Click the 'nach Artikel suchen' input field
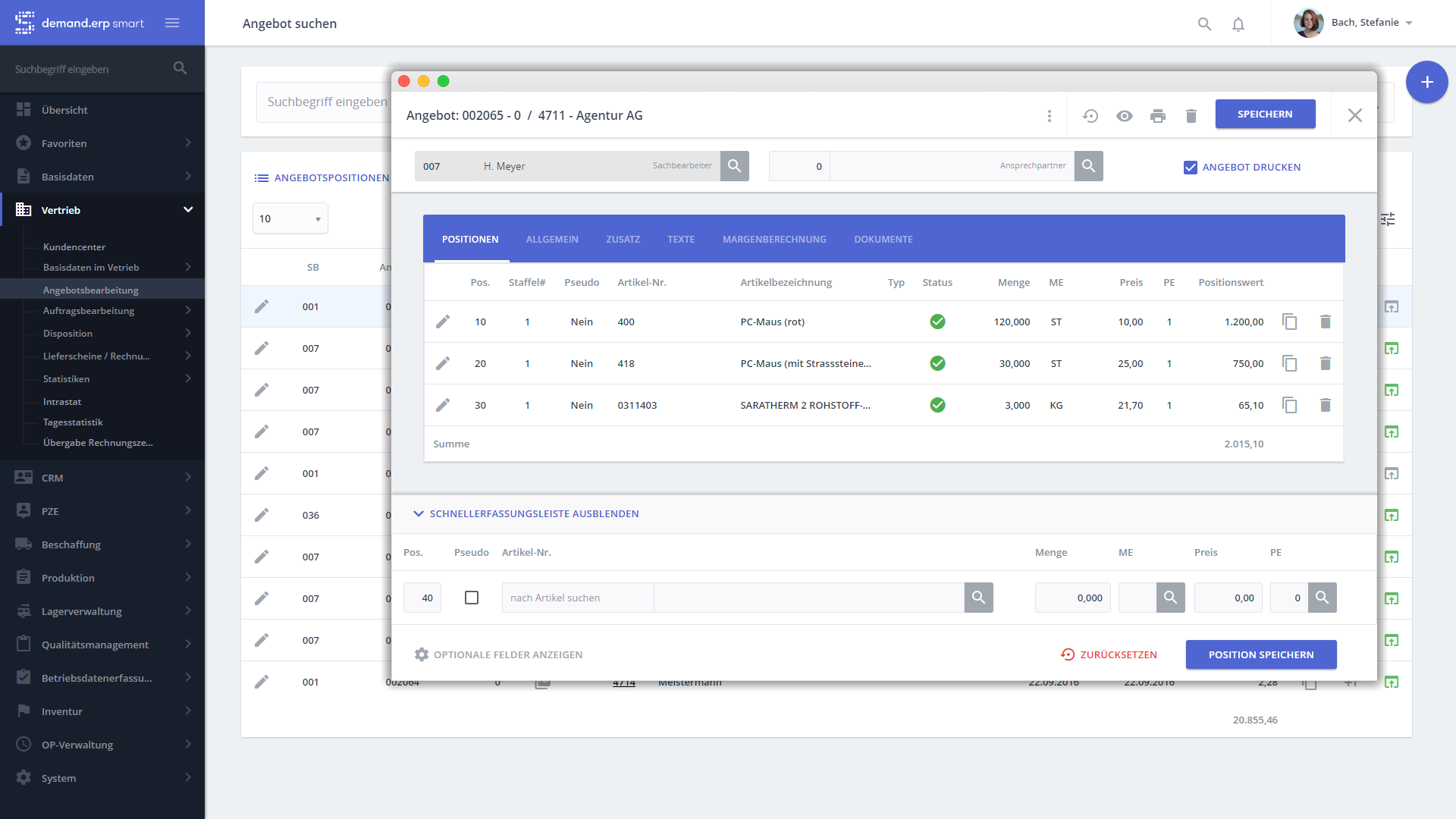Viewport: 1456px width, 819px height. [577, 598]
